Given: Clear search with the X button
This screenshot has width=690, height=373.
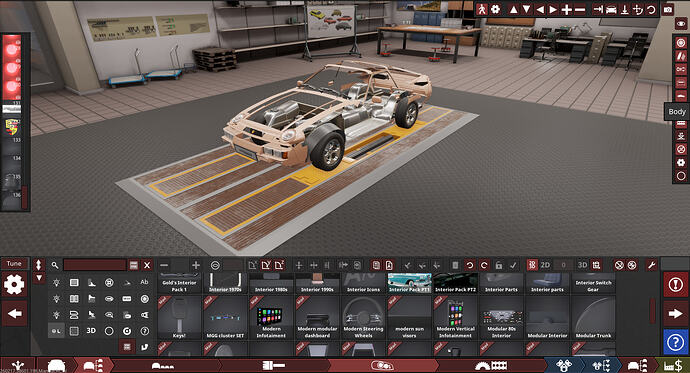Looking at the screenshot, I should 147,265.
